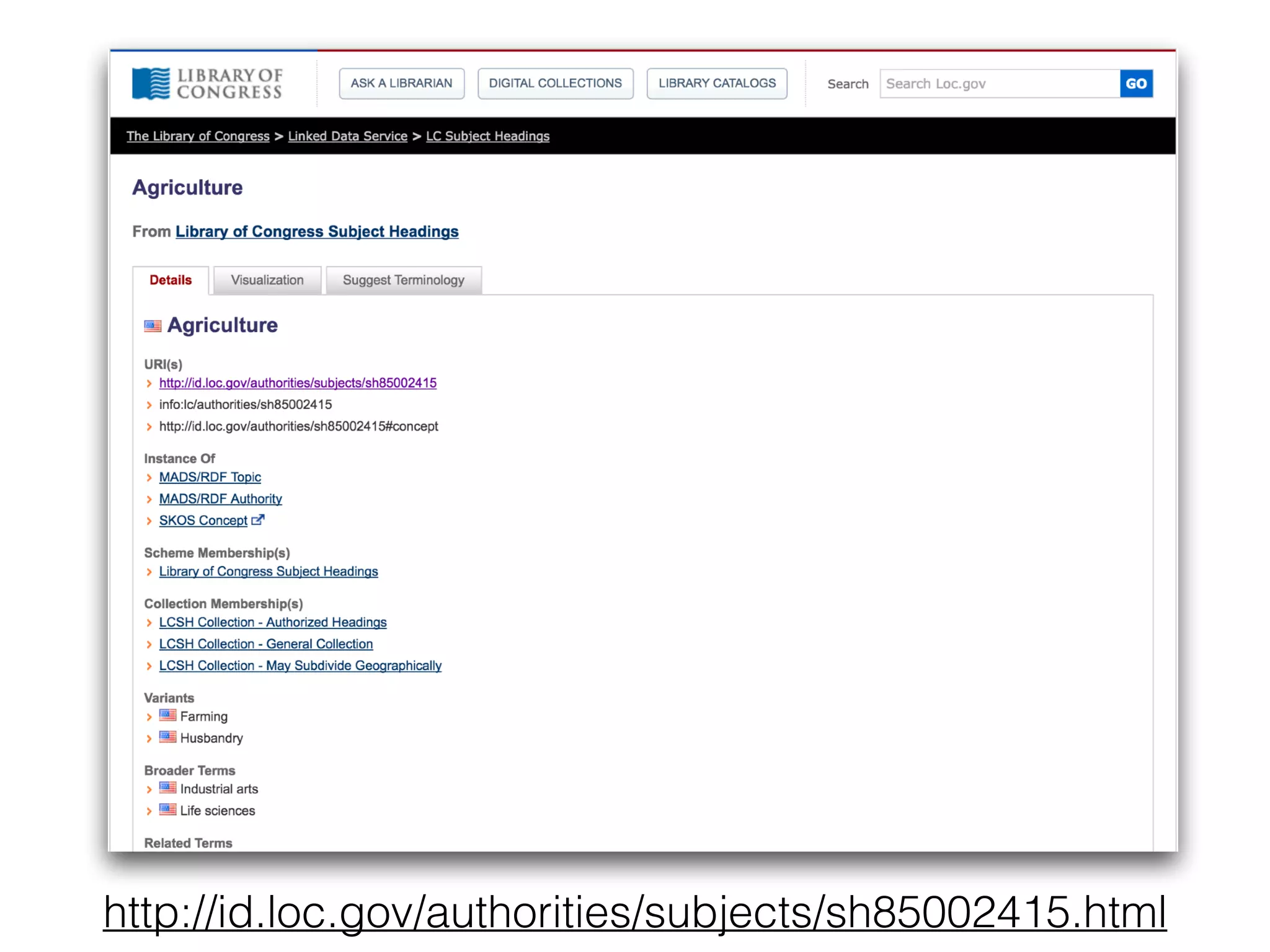
Task: Click the GO search button
Action: 1136,84
